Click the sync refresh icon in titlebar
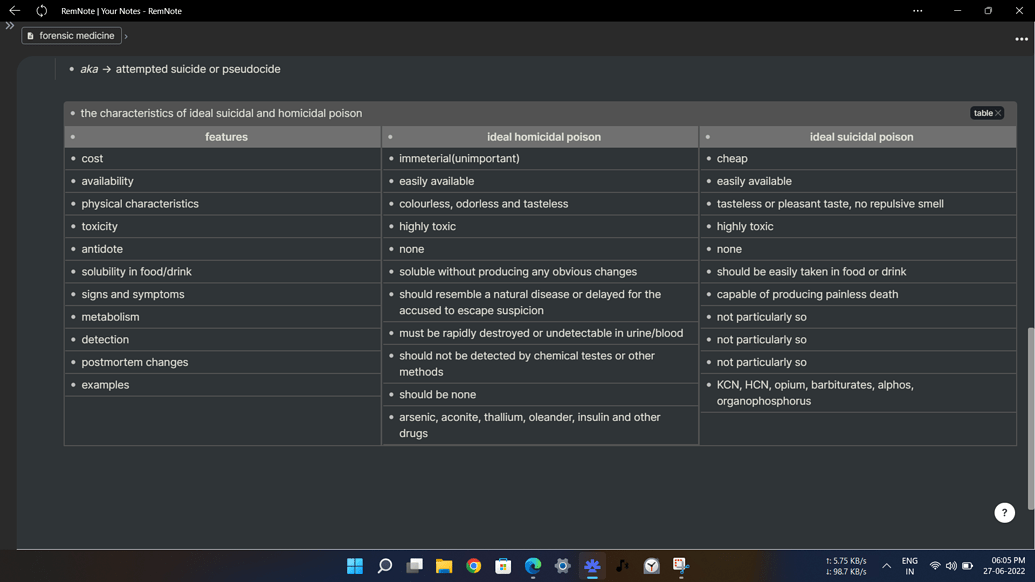The width and height of the screenshot is (1035, 582). (x=40, y=11)
